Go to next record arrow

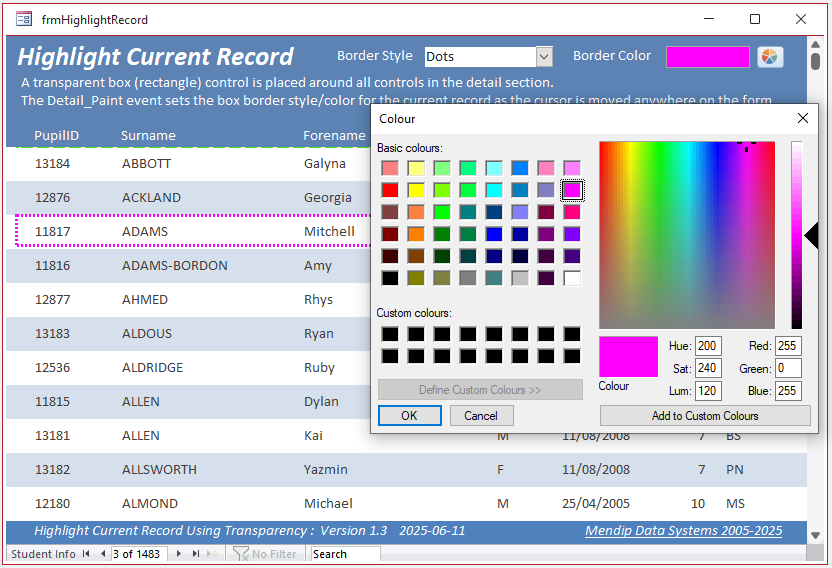click(x=179, y=554)
